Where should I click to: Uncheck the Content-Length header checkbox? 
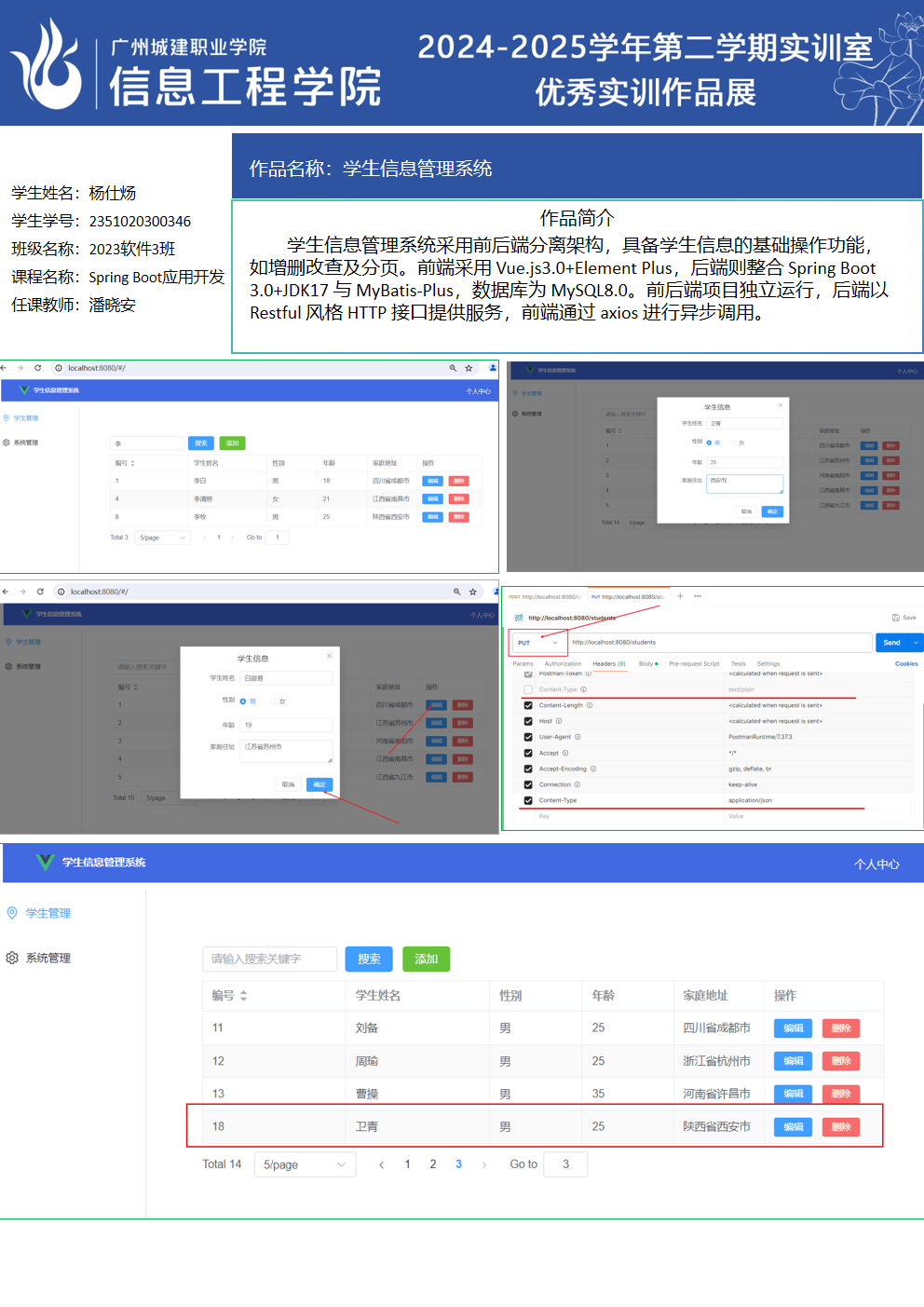528,705
